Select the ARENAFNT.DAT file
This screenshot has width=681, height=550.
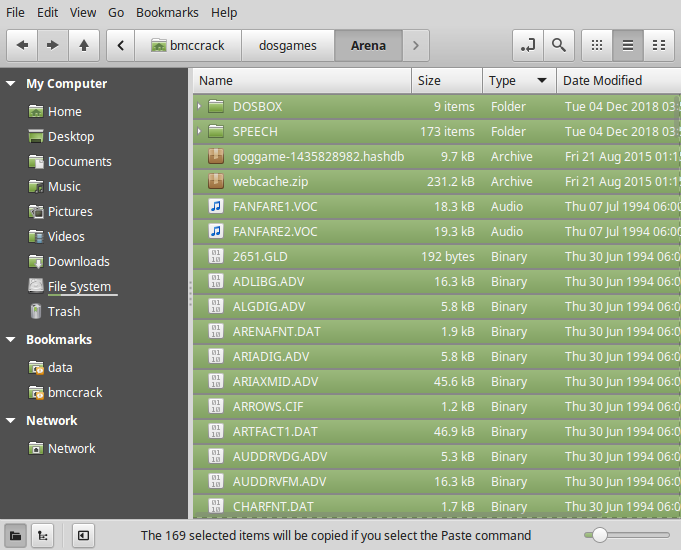point(436,331)
